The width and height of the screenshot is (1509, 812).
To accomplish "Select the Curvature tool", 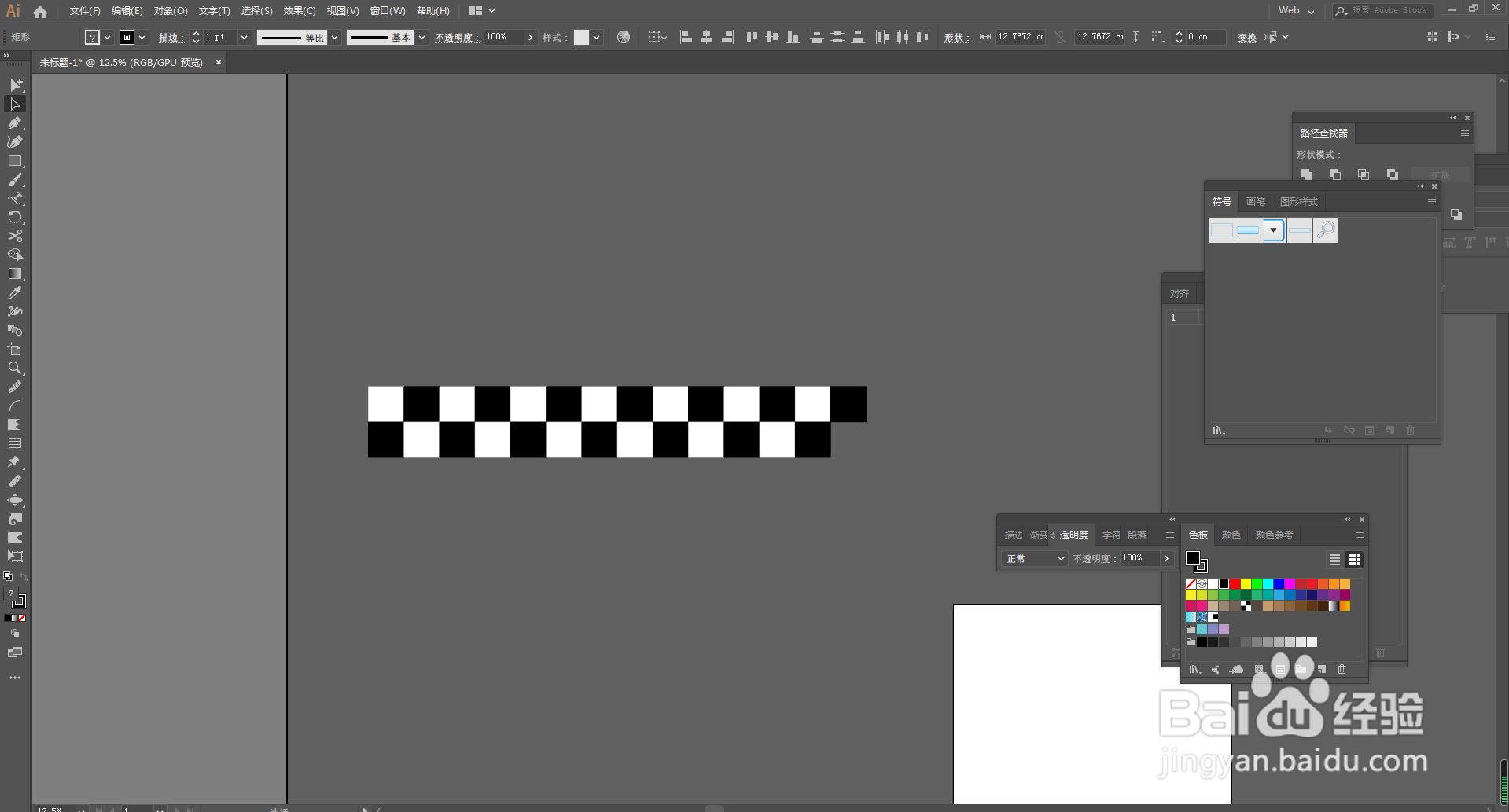I will (15, 141).
